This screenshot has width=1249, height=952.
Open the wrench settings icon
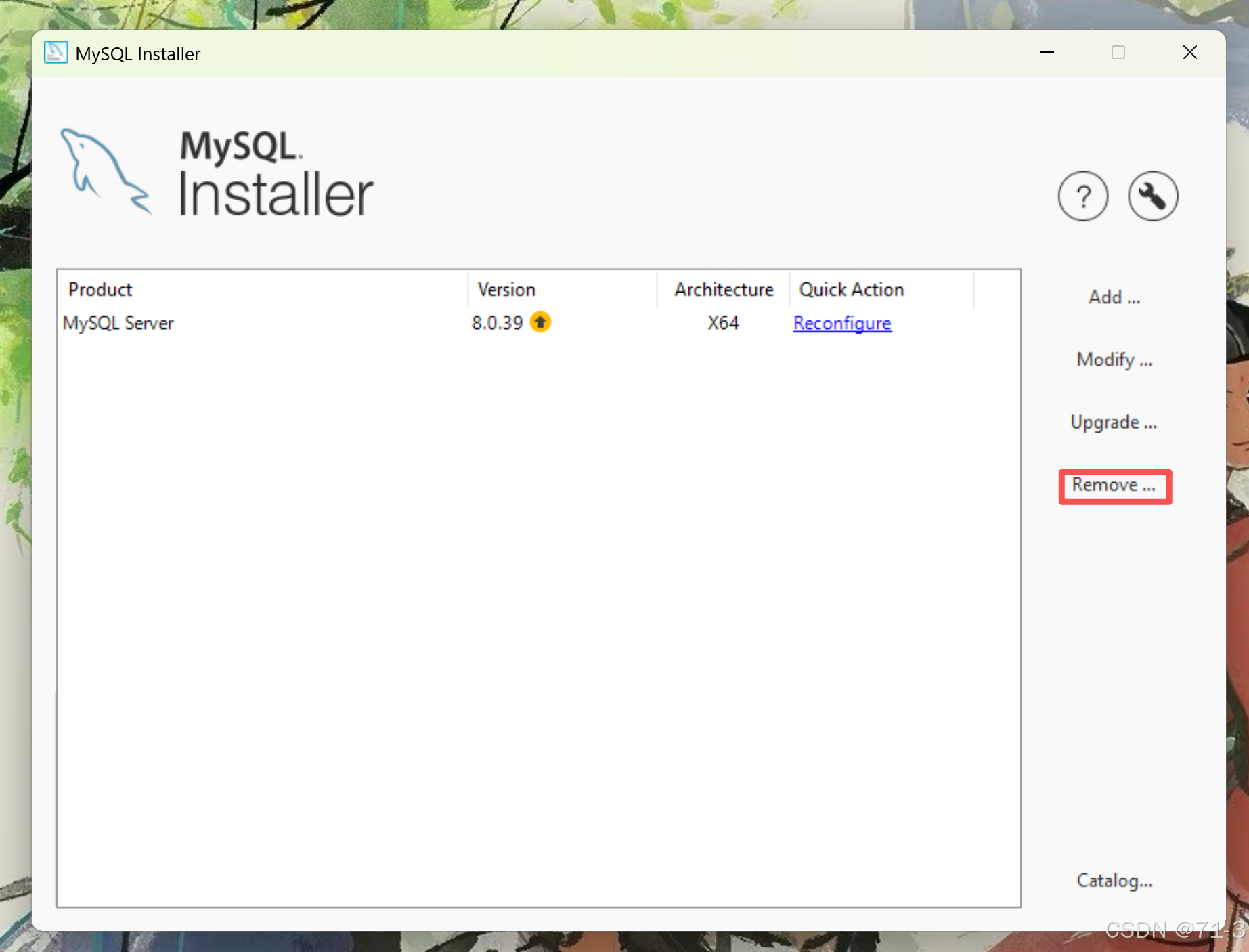1153,196
